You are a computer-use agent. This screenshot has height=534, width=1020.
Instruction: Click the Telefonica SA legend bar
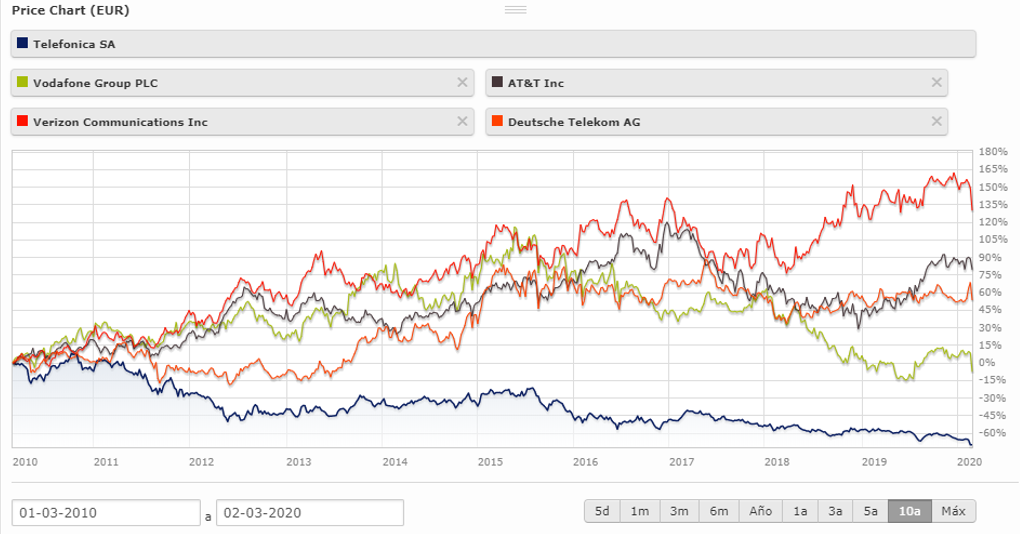point(493,44)
